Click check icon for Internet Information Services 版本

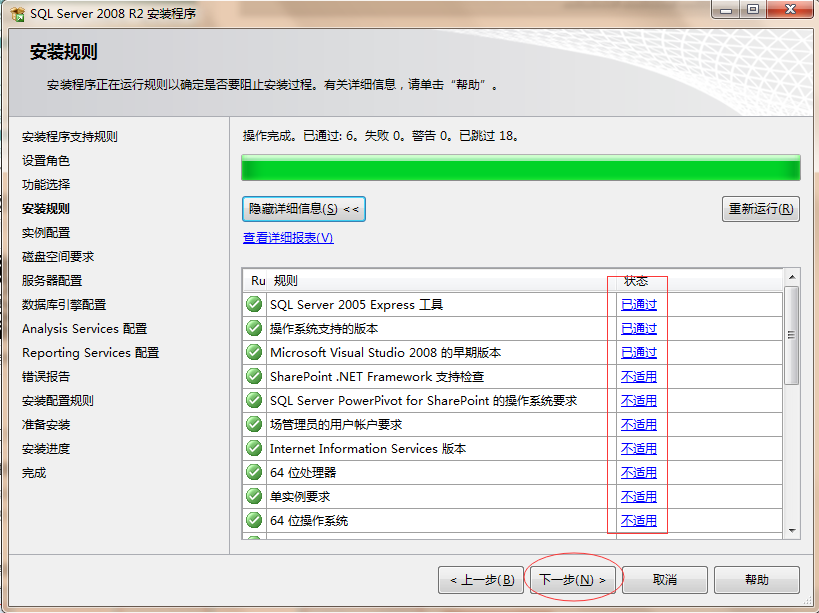[254, 448]
